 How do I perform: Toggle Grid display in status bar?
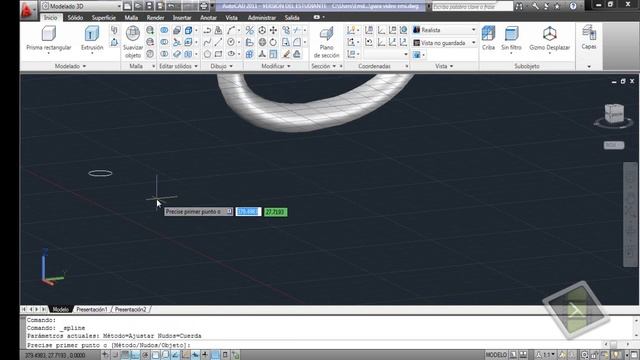125,355
